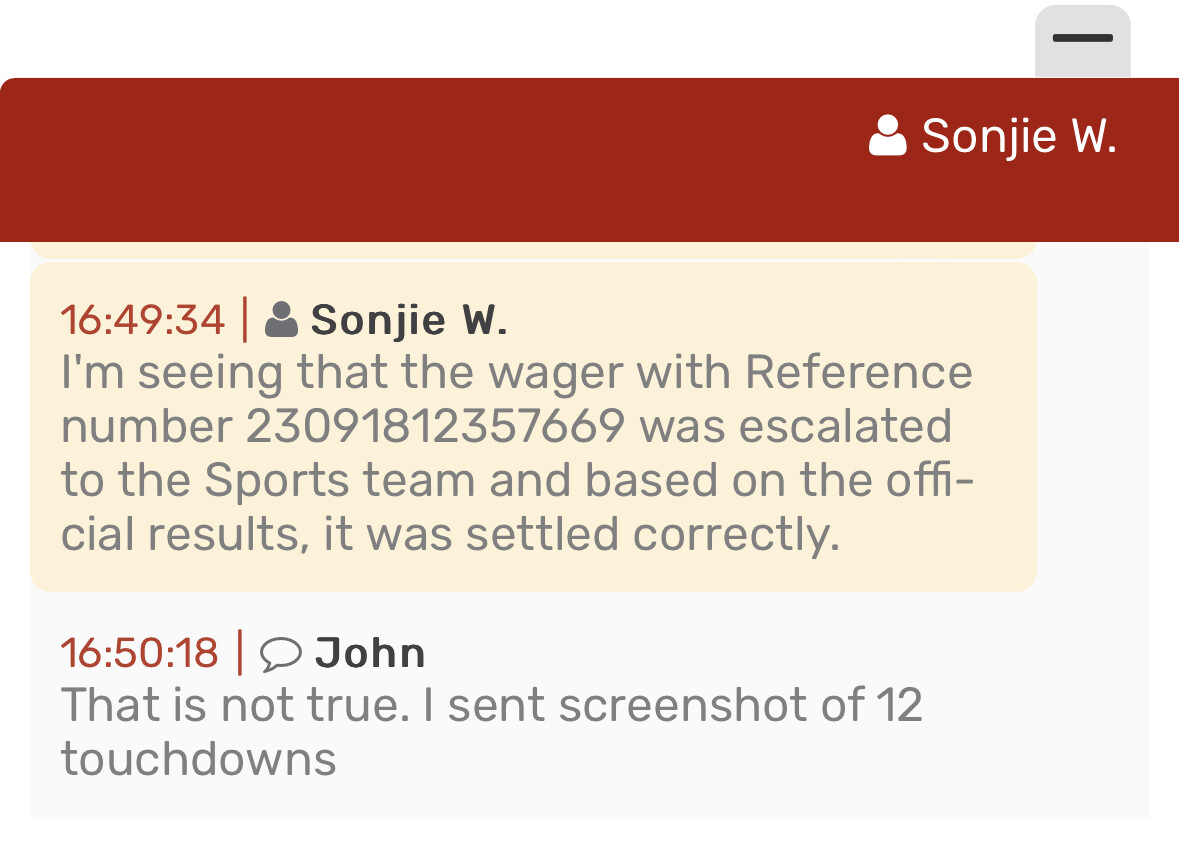Click the person icon beside Sonjie W.'s message

[282, 319]
